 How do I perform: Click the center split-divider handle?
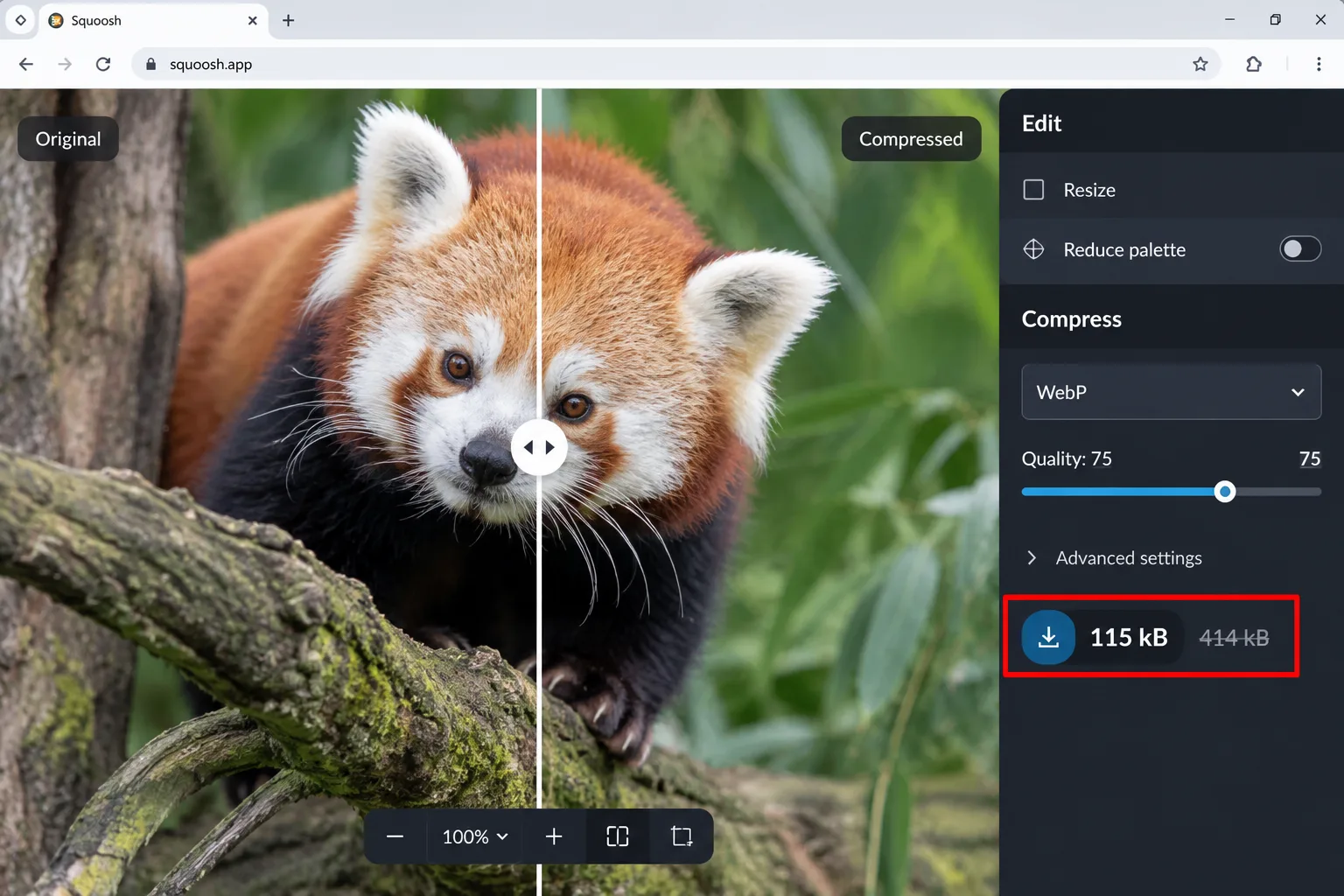539,447
